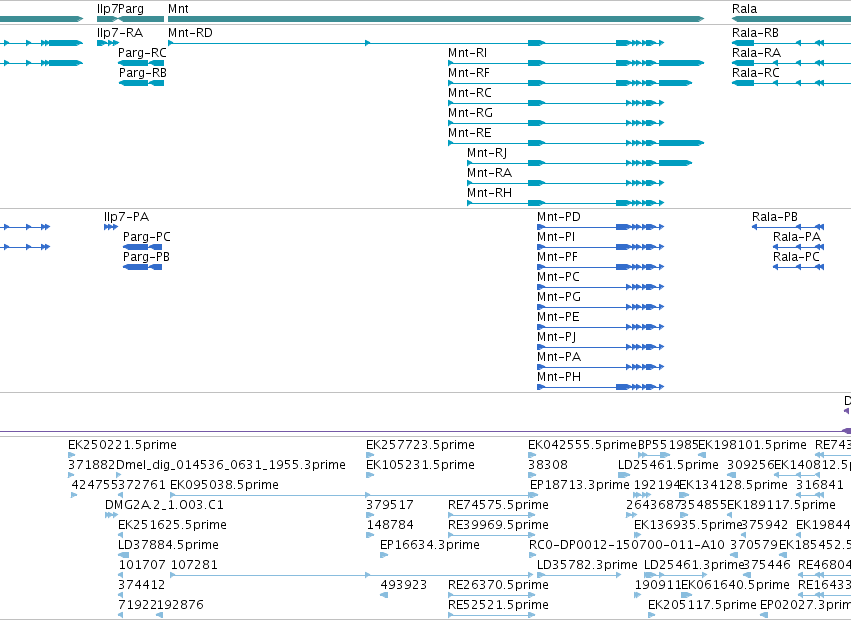This screenshot has width=851, height=620.
Task: Click cDNA RE39969.5prime
Action: [498, 525]
